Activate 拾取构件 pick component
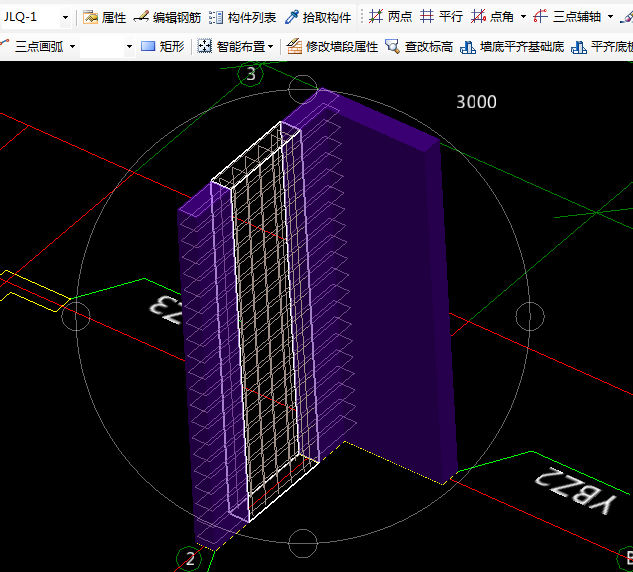The image size is (633, 572). tap(327, 17)
